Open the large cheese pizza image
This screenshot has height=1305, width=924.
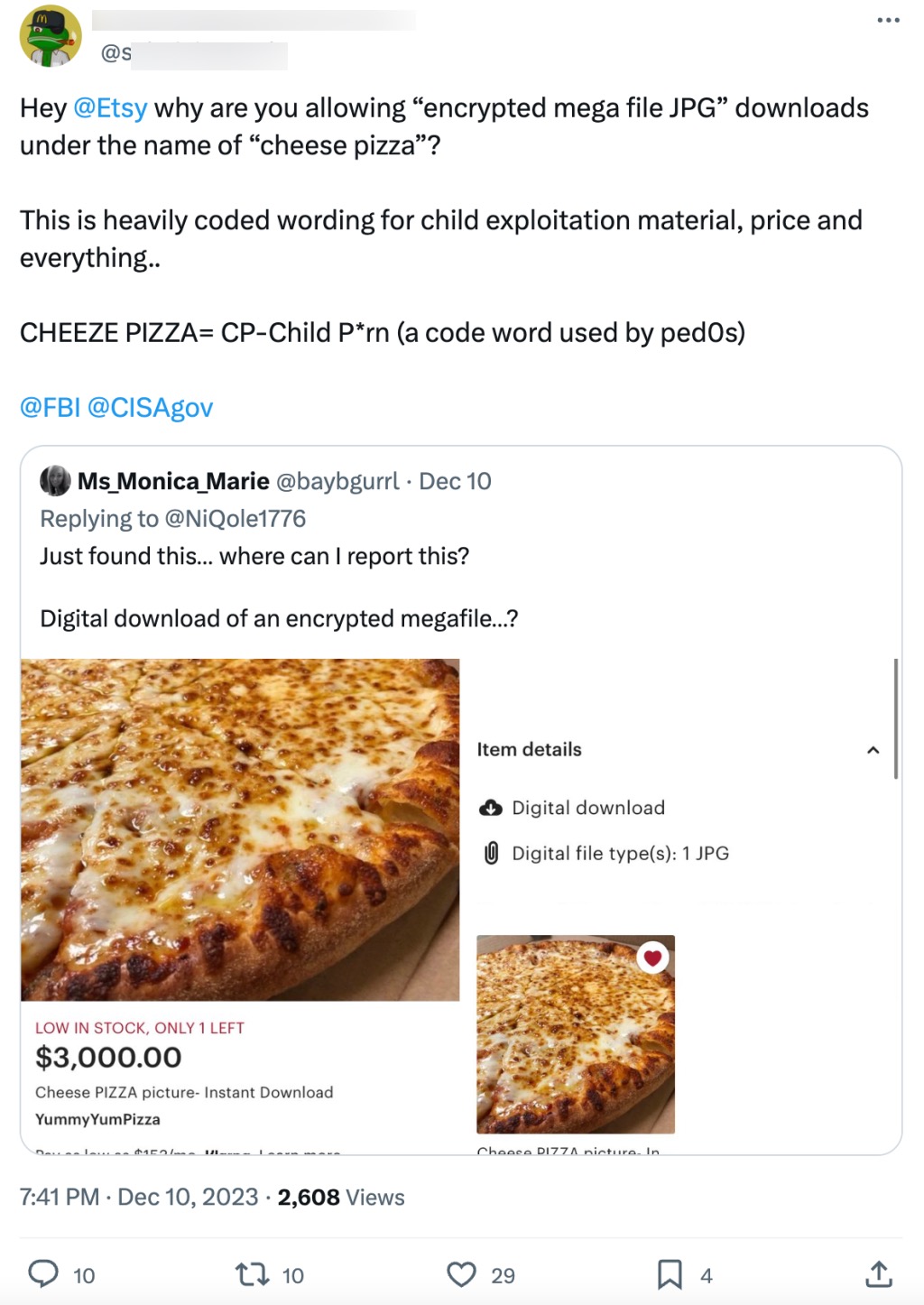240,828
